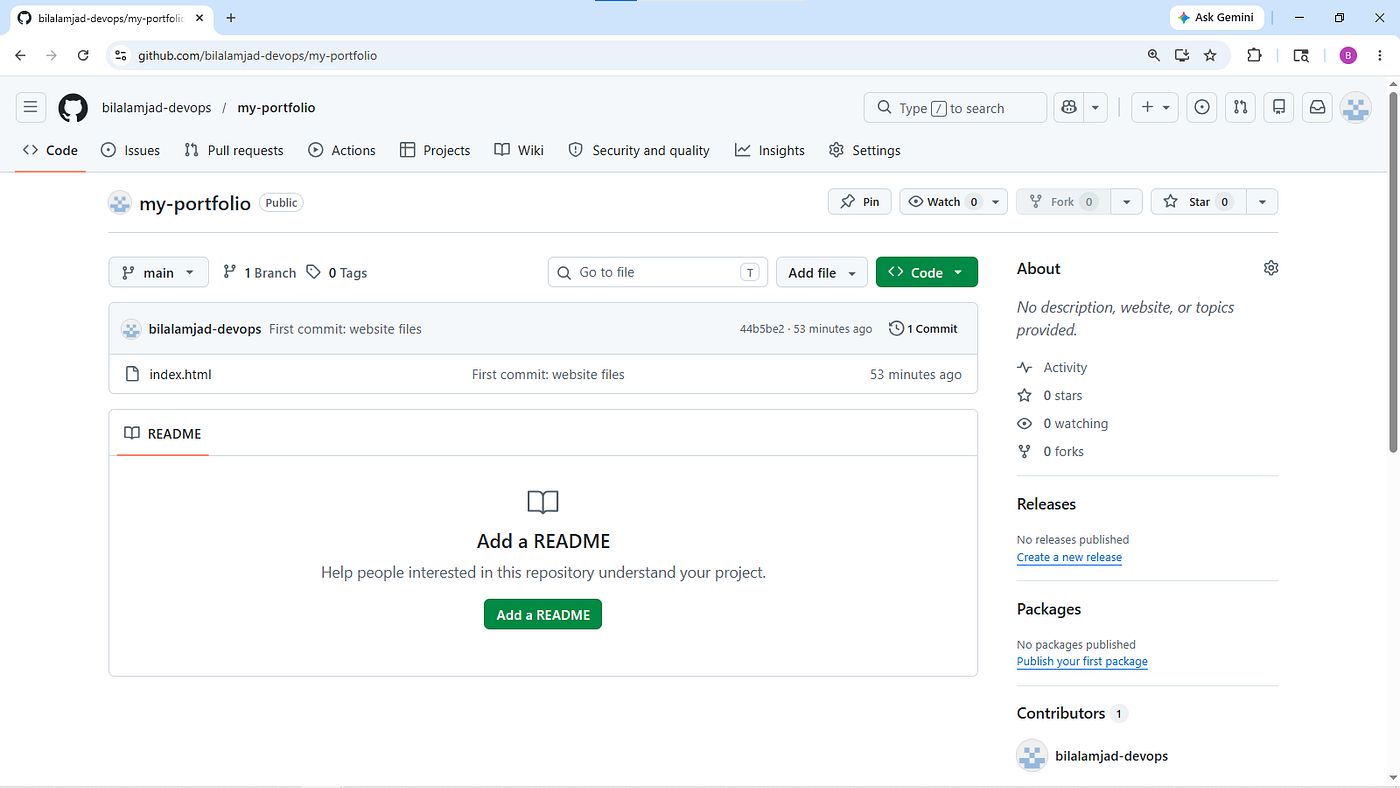This screenshot has height=788, width=1400.
Task: Open the Actions tab
Action: 342,150
